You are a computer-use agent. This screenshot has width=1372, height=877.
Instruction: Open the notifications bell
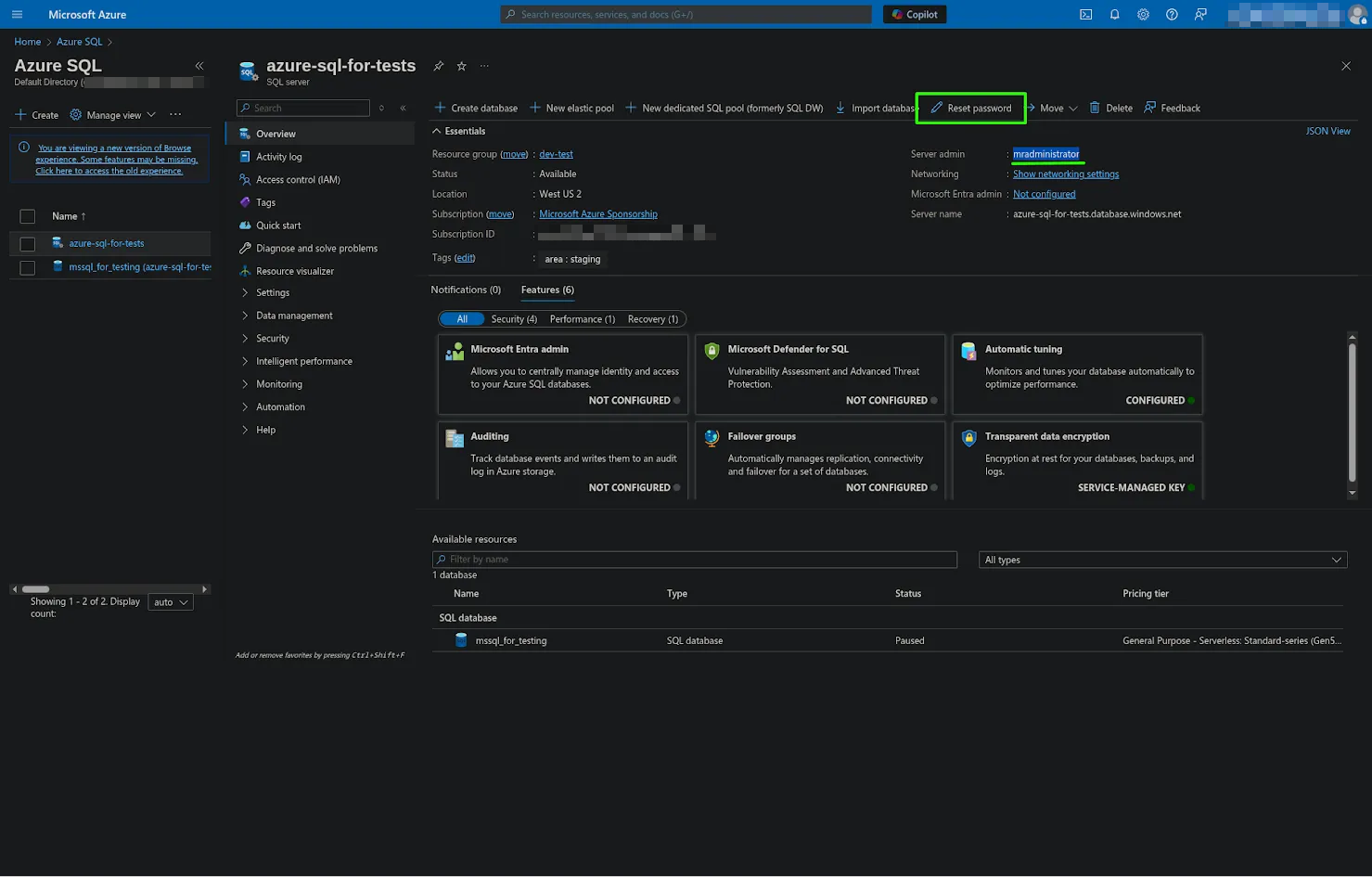pos(1114,14)
